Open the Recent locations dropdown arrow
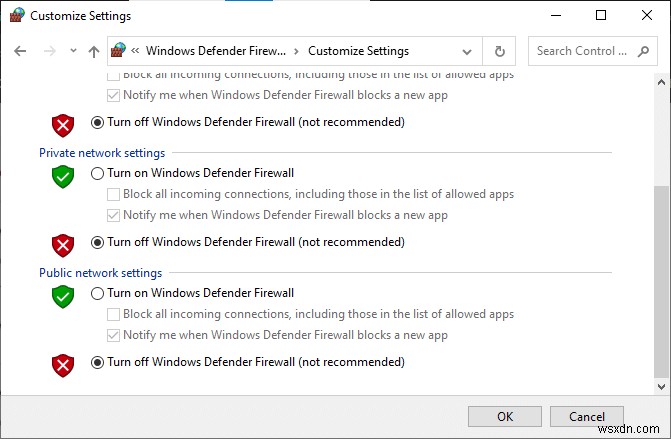This screenshot has width=671, height=439. (73, 51)
